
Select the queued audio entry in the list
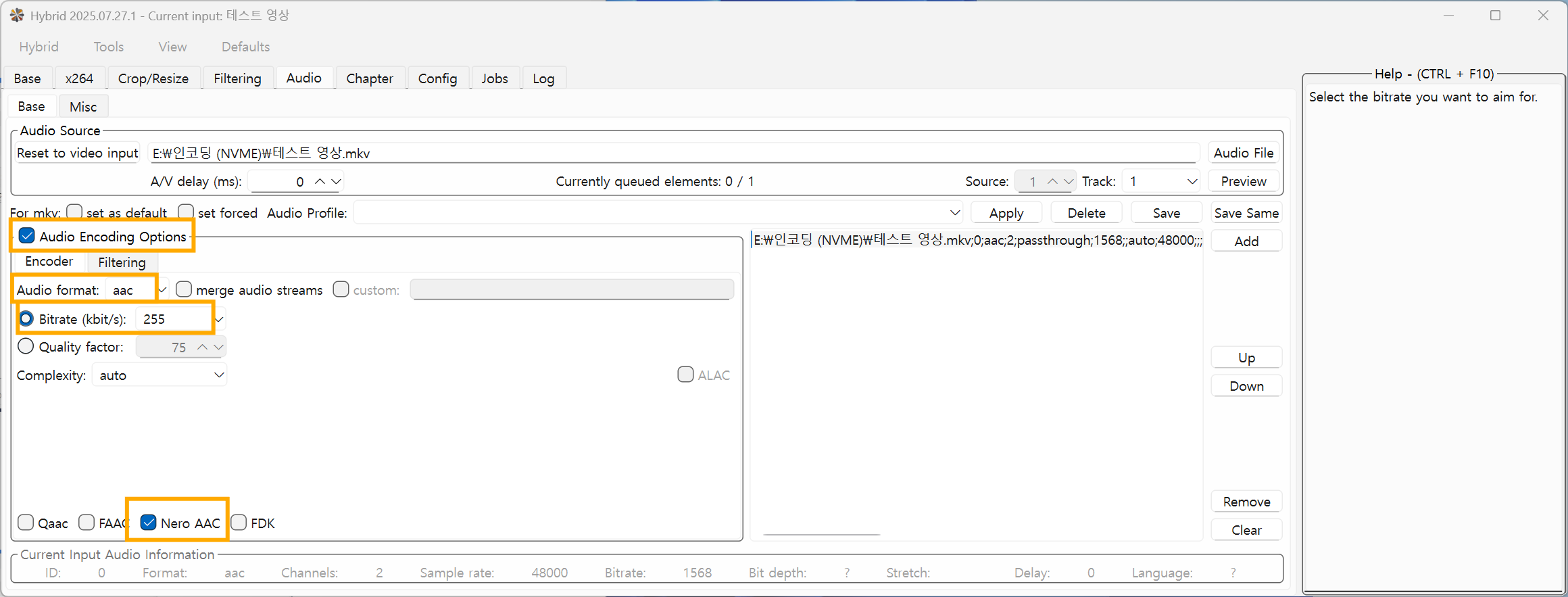(977, 240)
